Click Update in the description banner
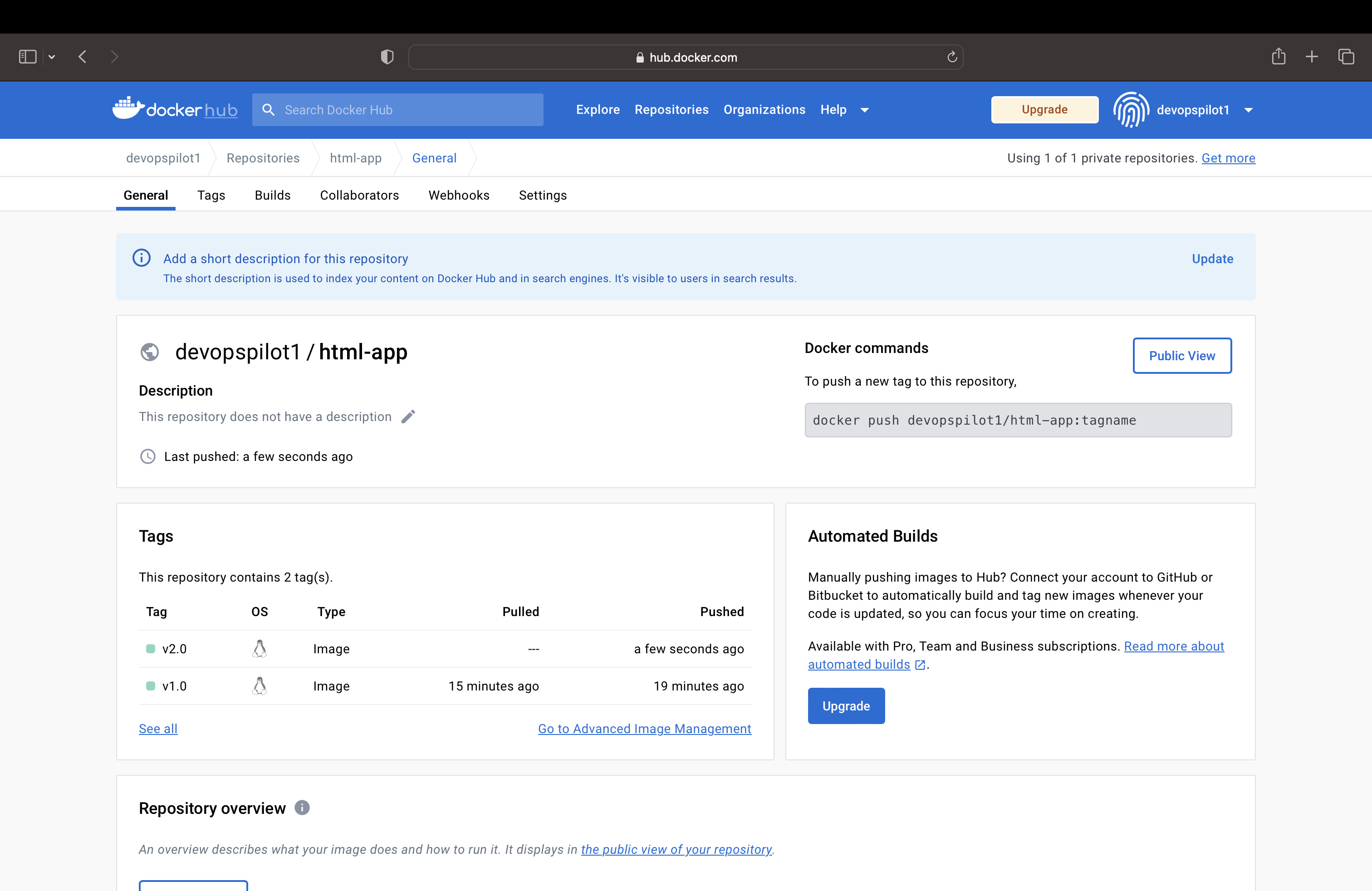 coord(1212,258)
